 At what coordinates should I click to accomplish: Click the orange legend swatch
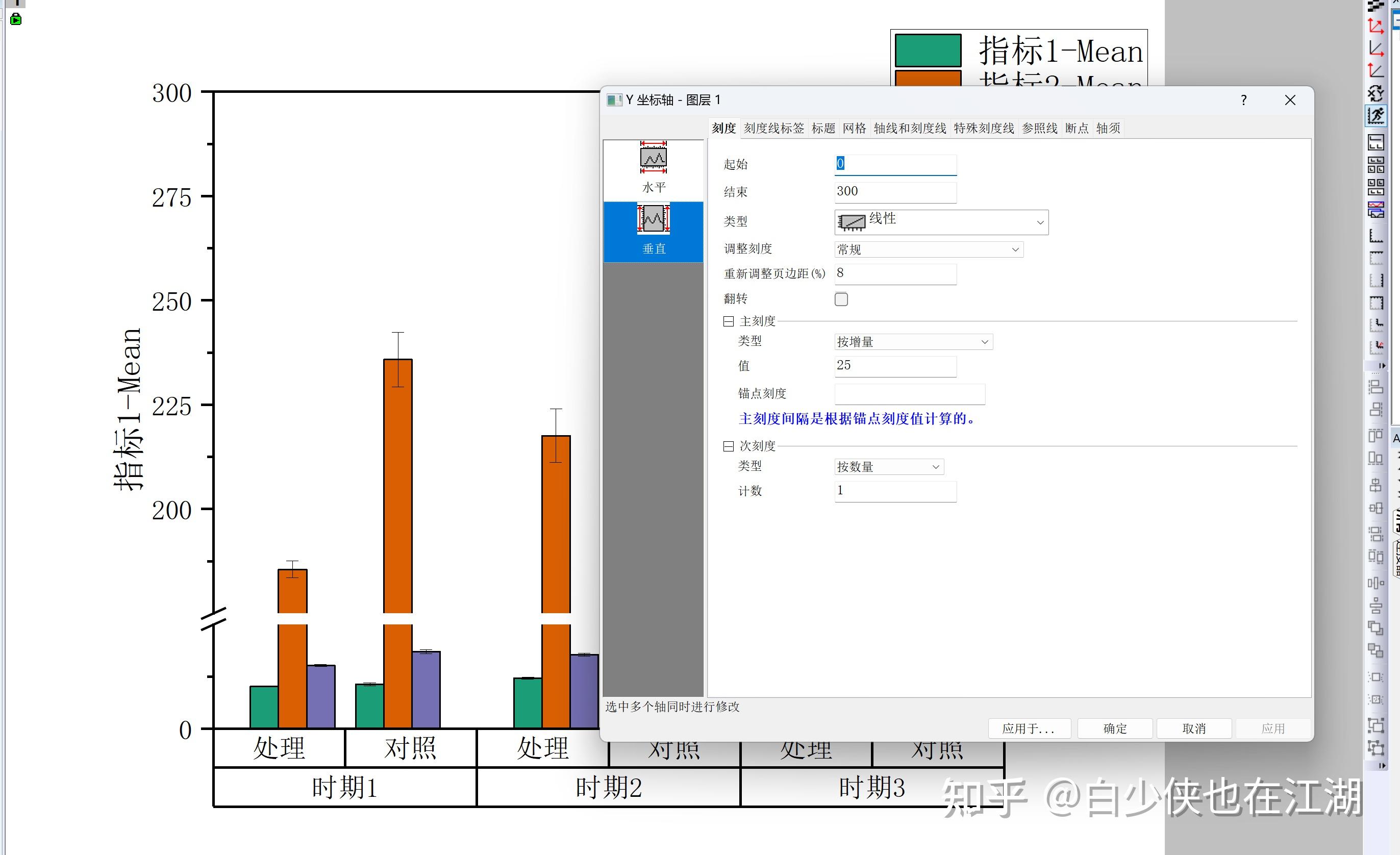click(928, 78)
